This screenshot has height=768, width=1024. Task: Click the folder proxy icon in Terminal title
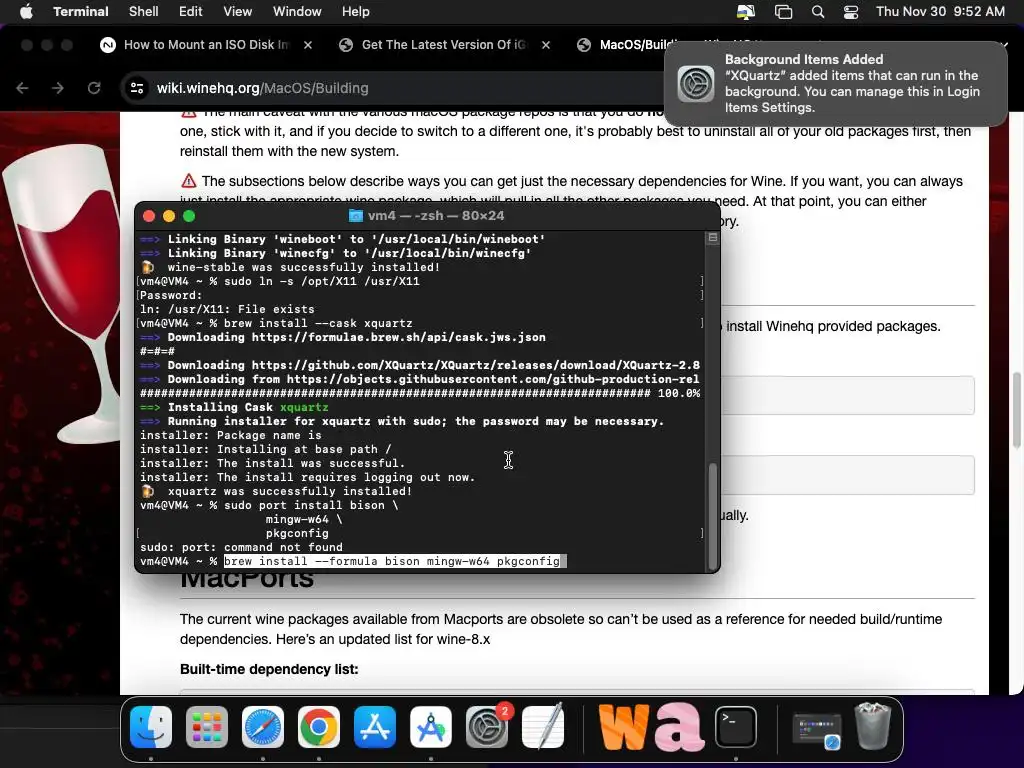(x=355, y=216)
